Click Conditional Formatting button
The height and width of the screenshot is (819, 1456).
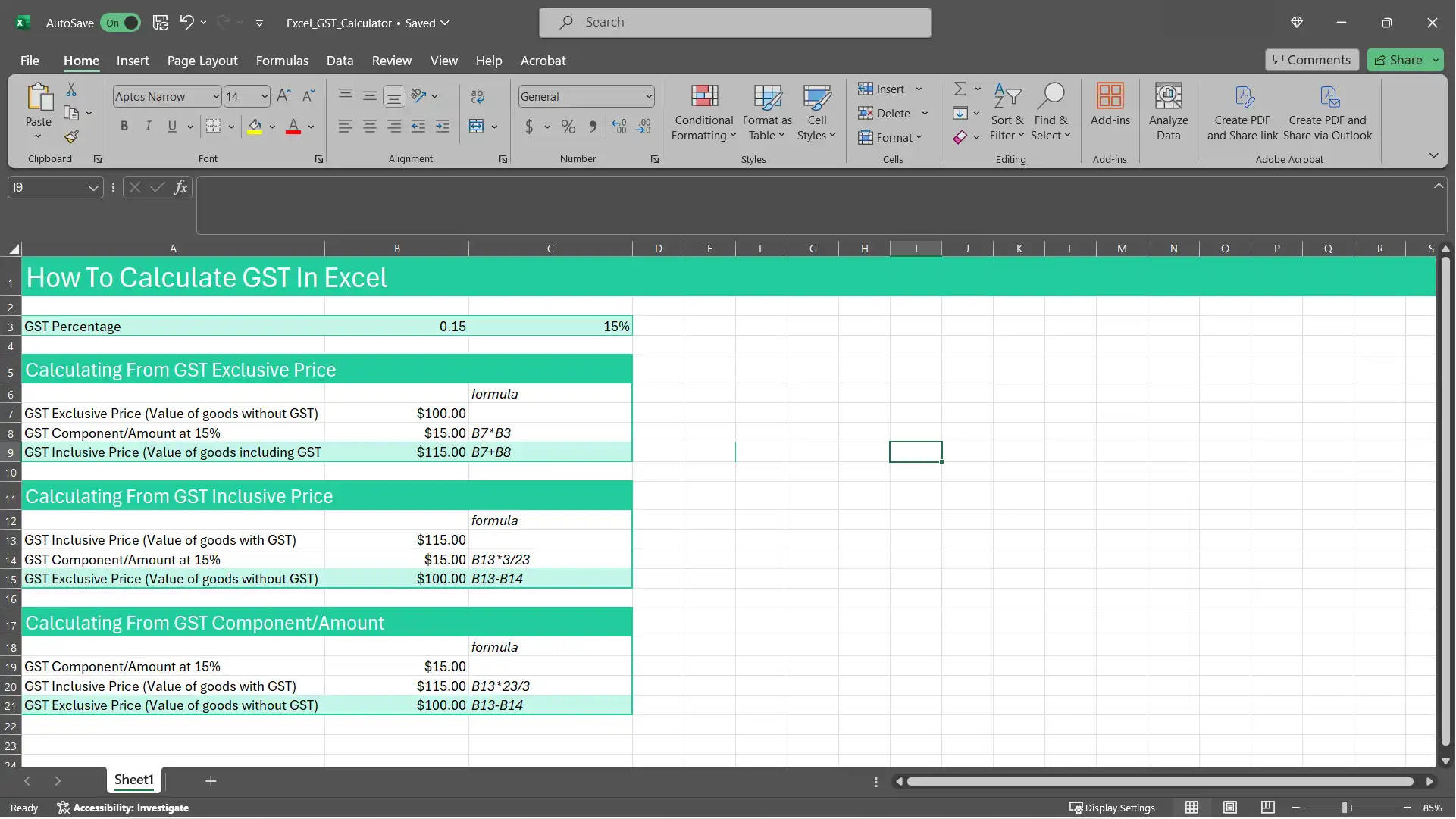tap(703, 112)
